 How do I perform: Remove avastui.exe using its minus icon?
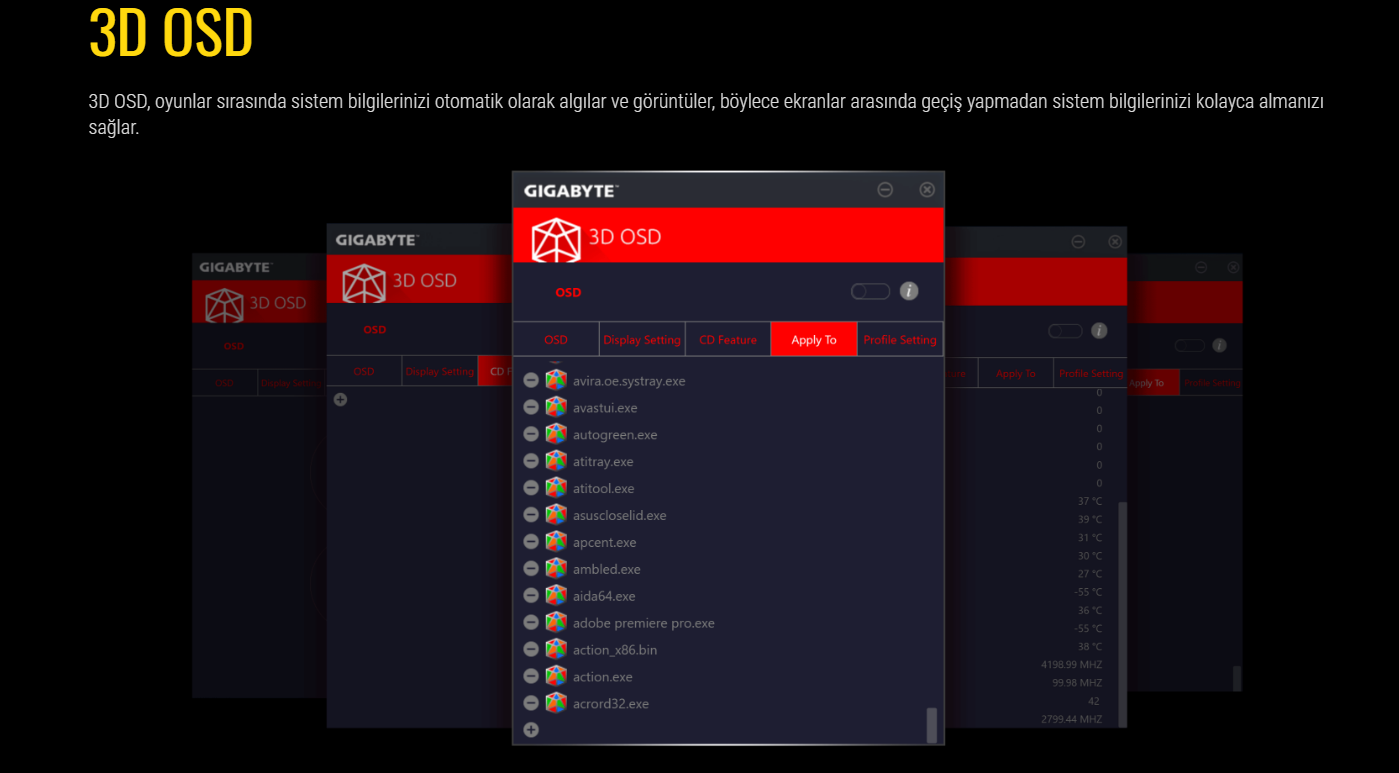[x=531, y=408]
